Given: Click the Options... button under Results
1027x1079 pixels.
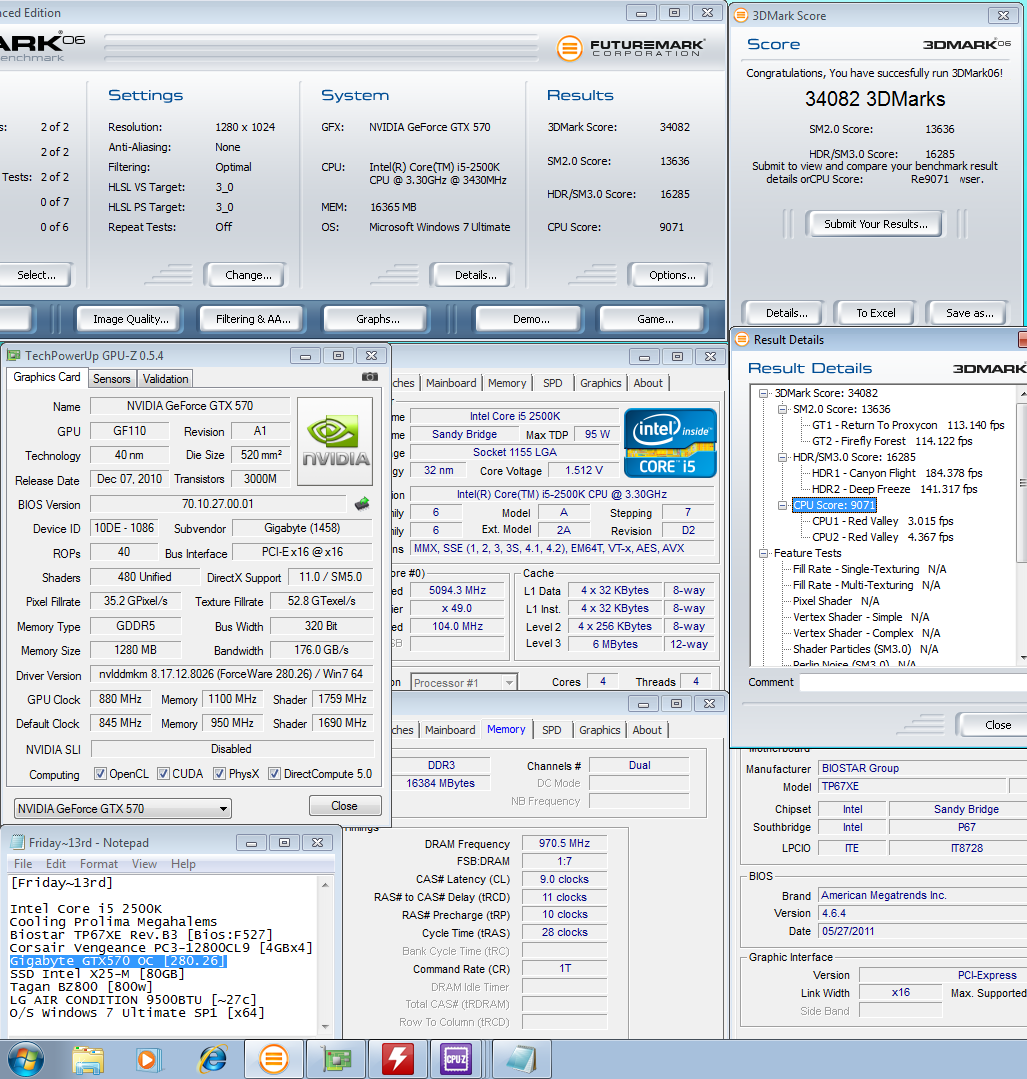Looking at the screenshot, I should pyautogui.click(x=672, y=275).
